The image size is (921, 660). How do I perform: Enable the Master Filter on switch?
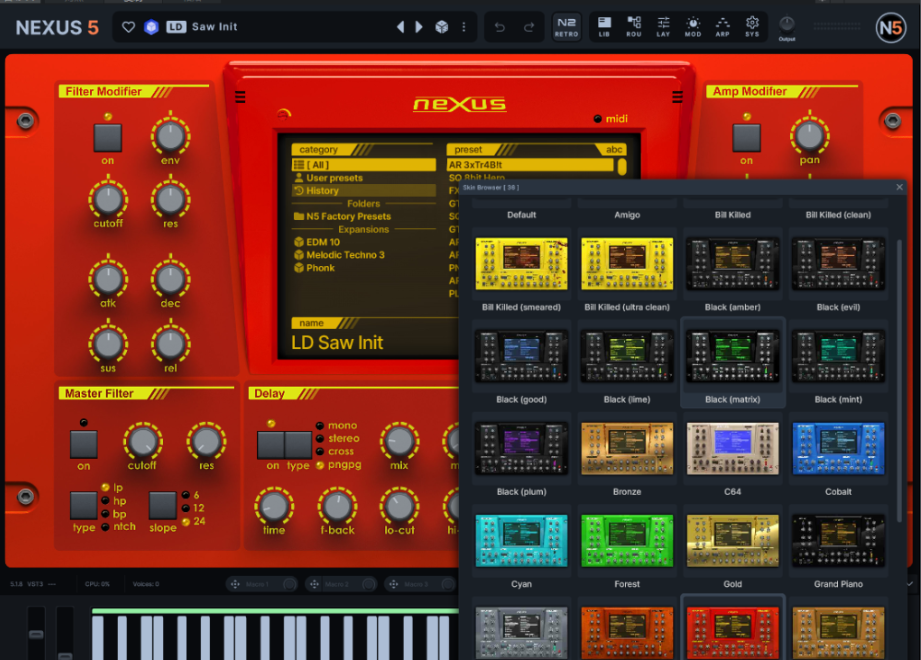tap(84, 444)
